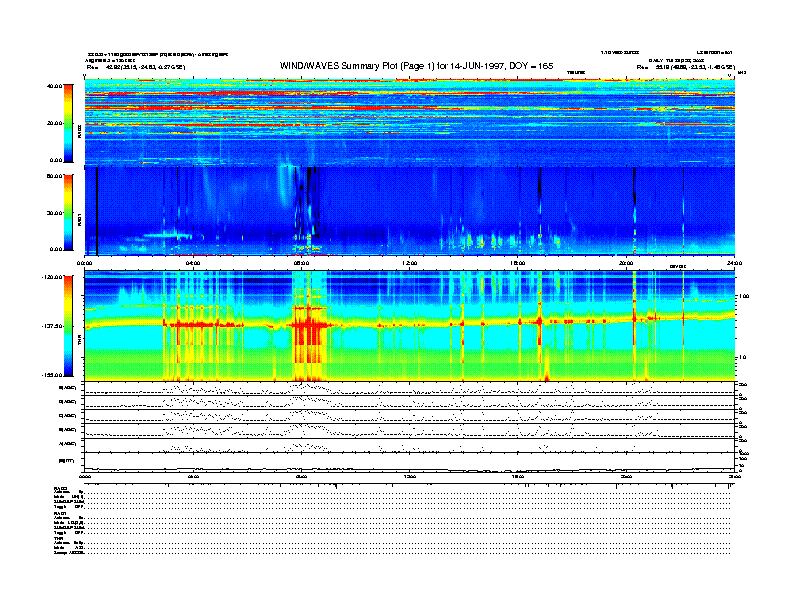Click the RAD2 color scale bar
The height and width of the screenshot is (612, 792).
pyautogui.click(x=68, y=123)
